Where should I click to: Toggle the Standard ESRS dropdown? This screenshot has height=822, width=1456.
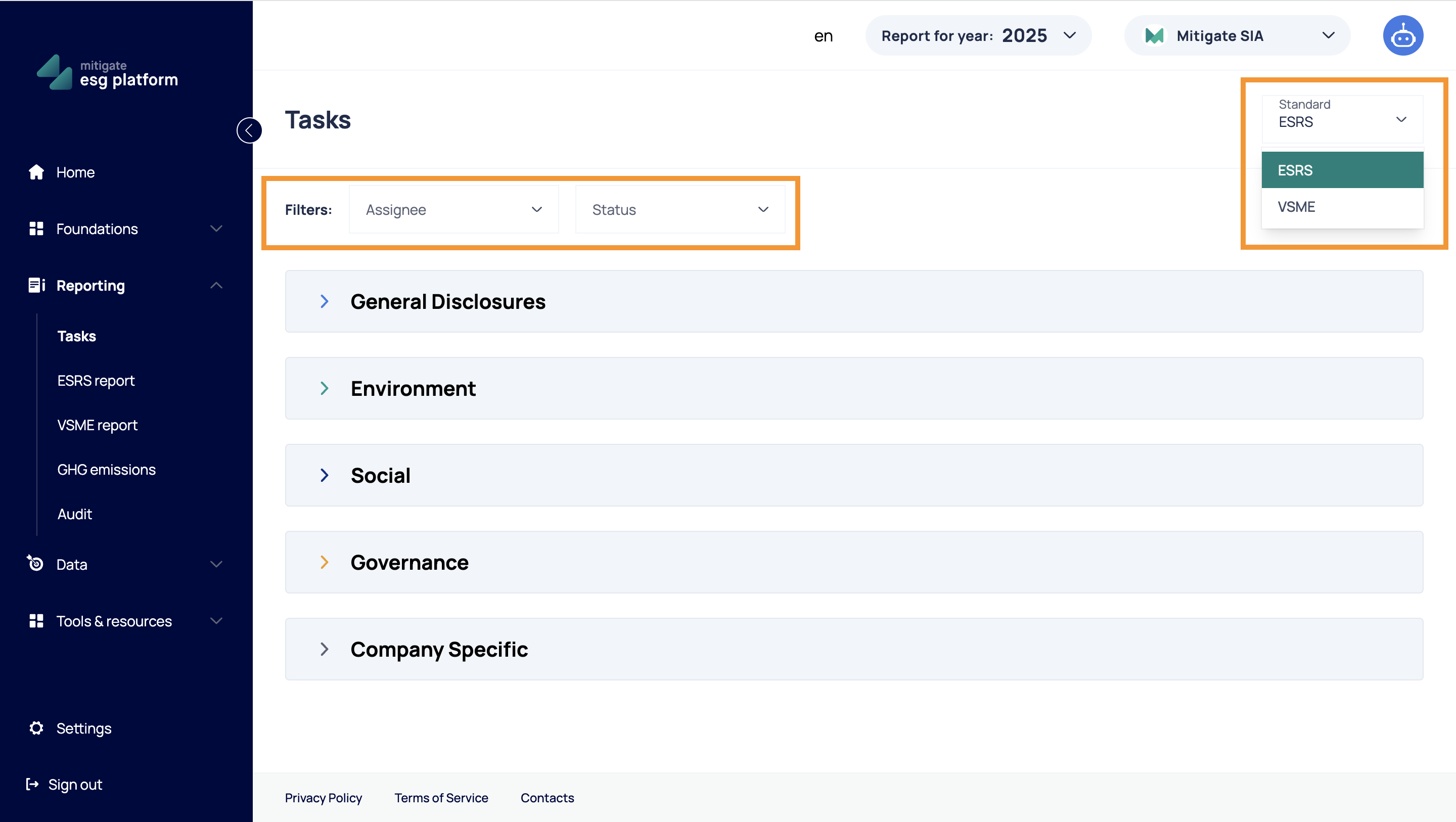tap(1342, 119)
